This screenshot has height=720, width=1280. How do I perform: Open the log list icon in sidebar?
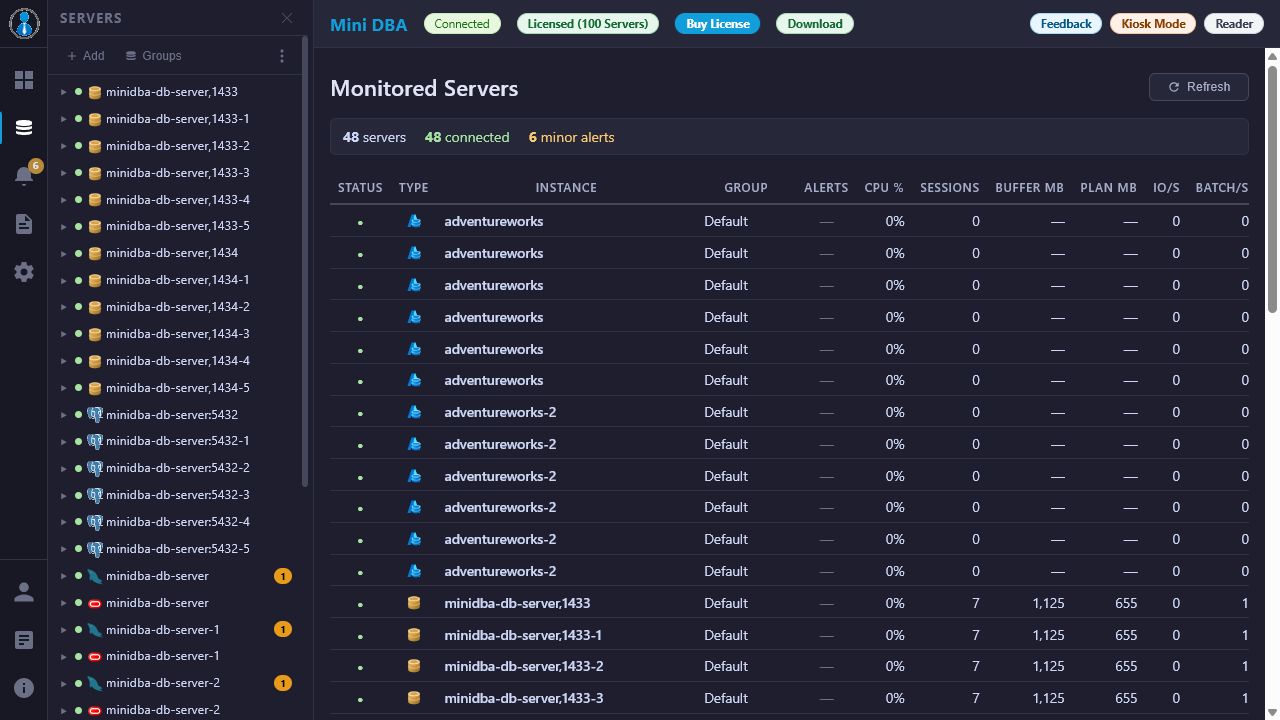[x=24, y=640]
